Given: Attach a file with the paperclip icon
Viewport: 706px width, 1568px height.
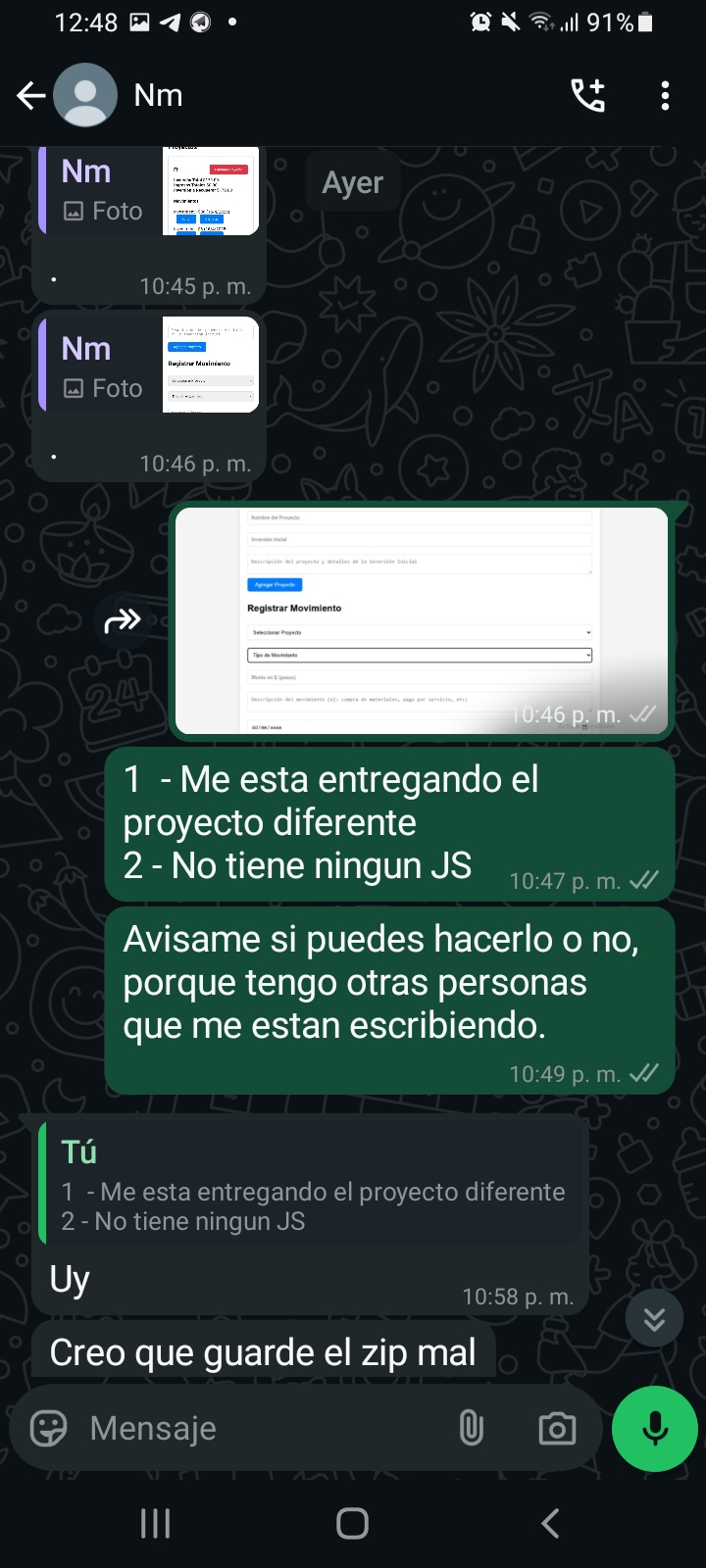Looking at the screenshot, I should (x=472, y=1429).
